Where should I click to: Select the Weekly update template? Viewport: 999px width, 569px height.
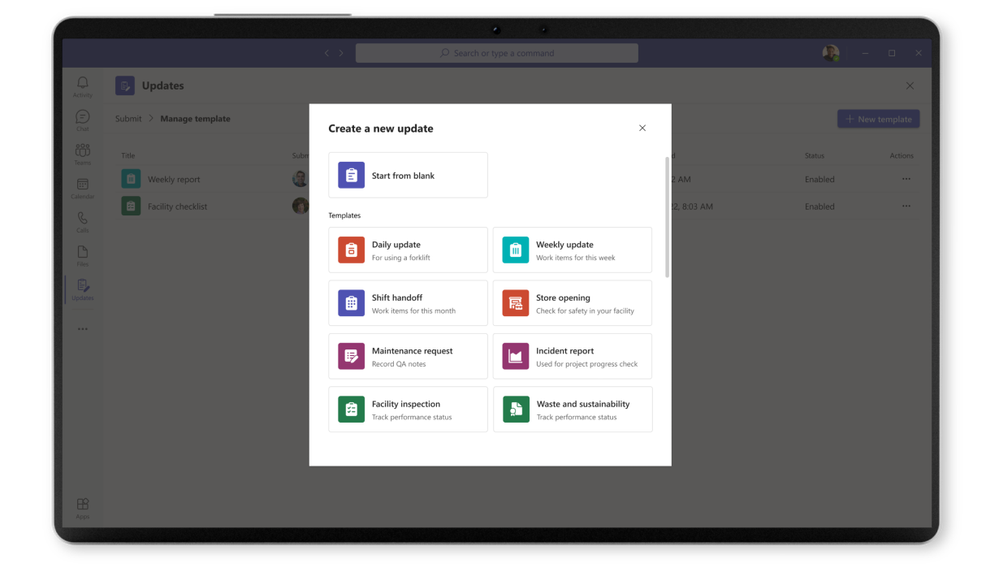point(572,250)
